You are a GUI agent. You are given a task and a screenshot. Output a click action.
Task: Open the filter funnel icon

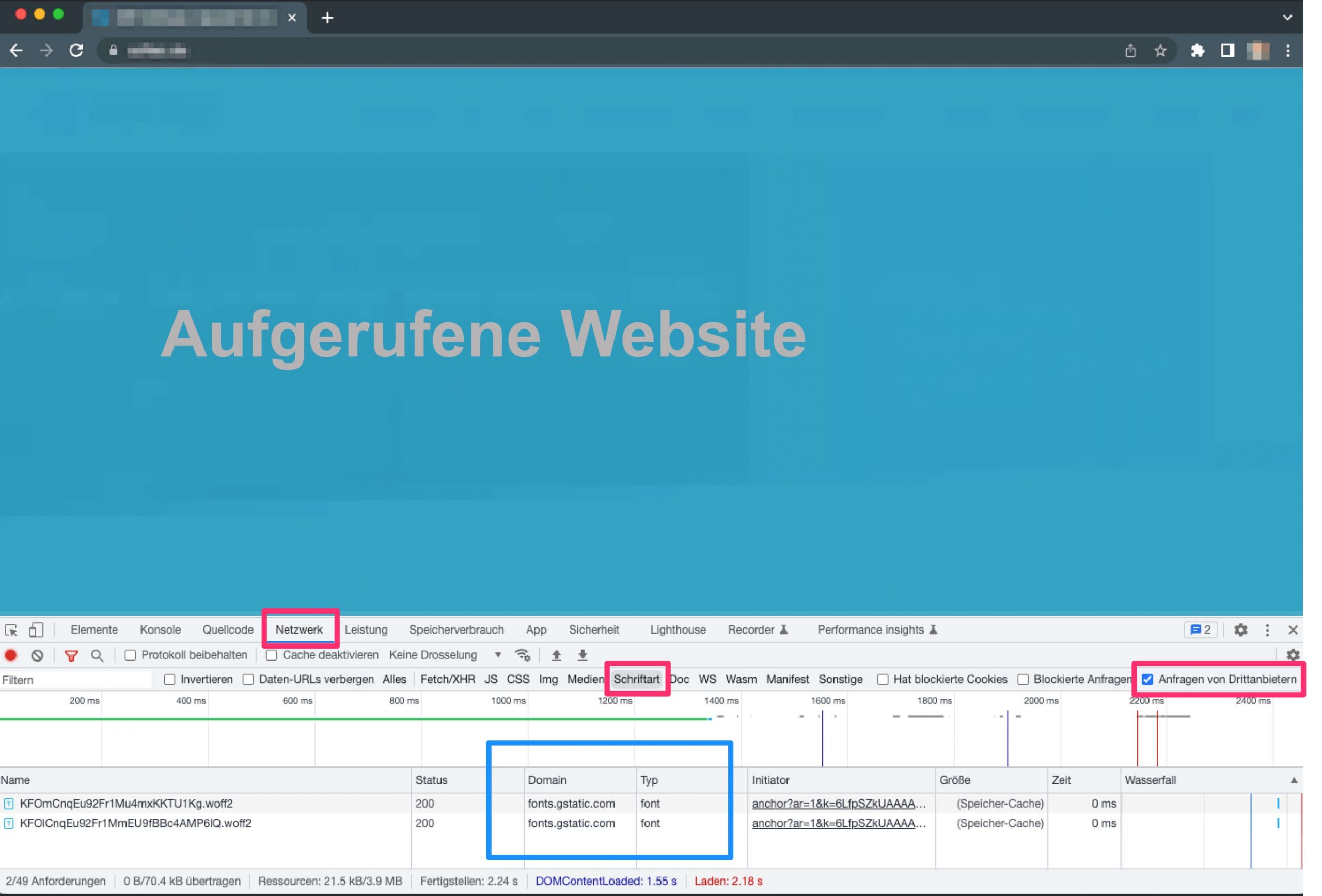(x=71, y=655)
